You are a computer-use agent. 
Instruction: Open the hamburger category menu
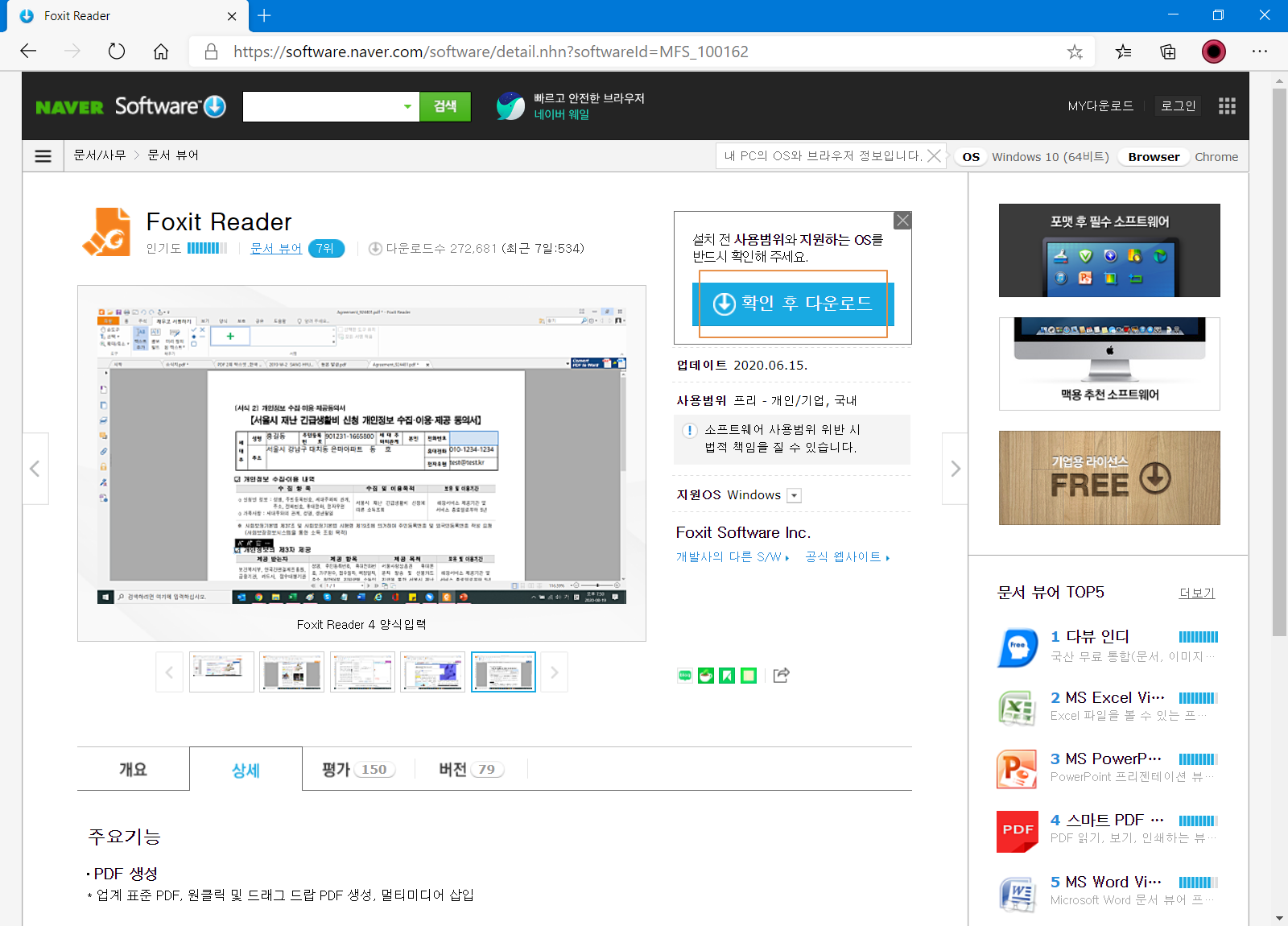43,156
